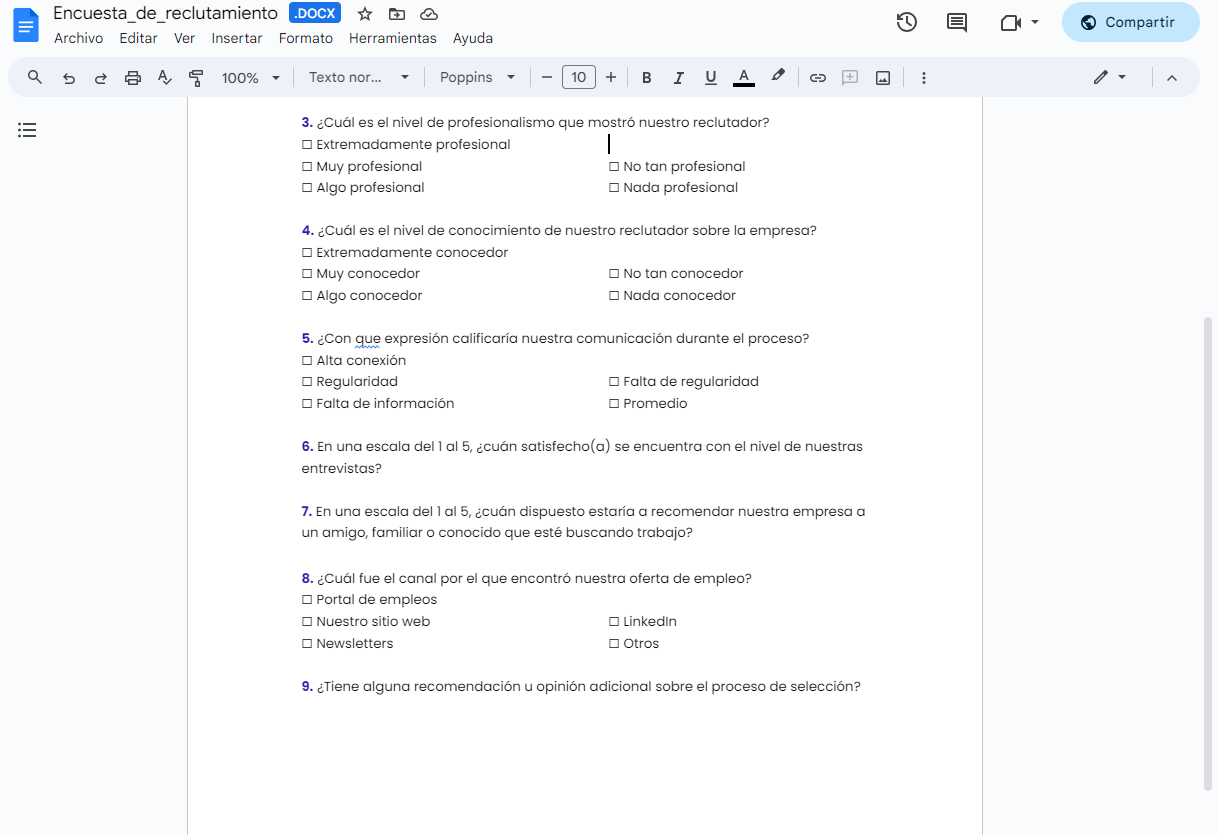This screenshot has height=835, width=1219.
Task: Show document outline icon
Action: tap(27, 130)
